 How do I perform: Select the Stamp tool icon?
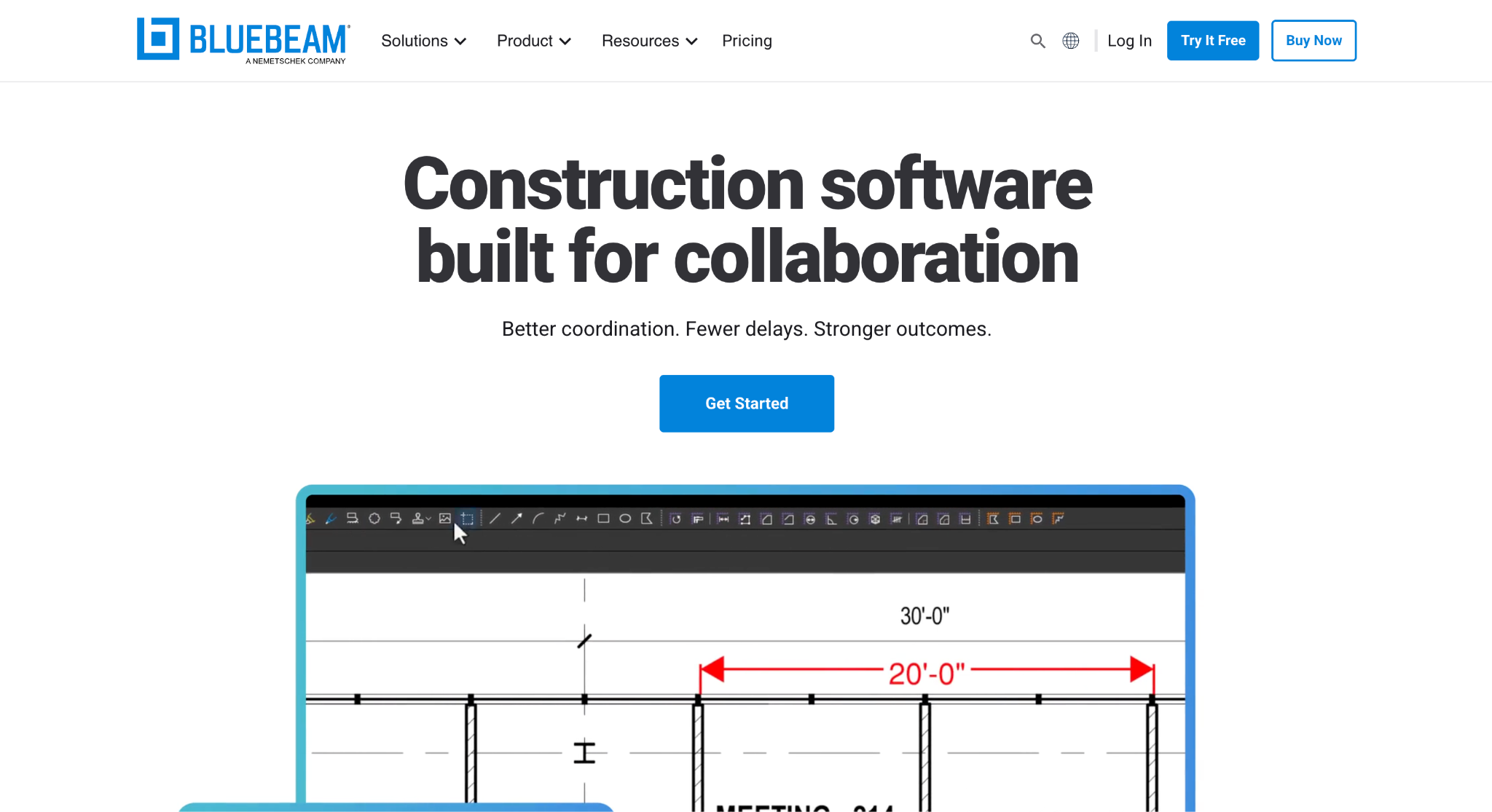(x=418, y=519)
